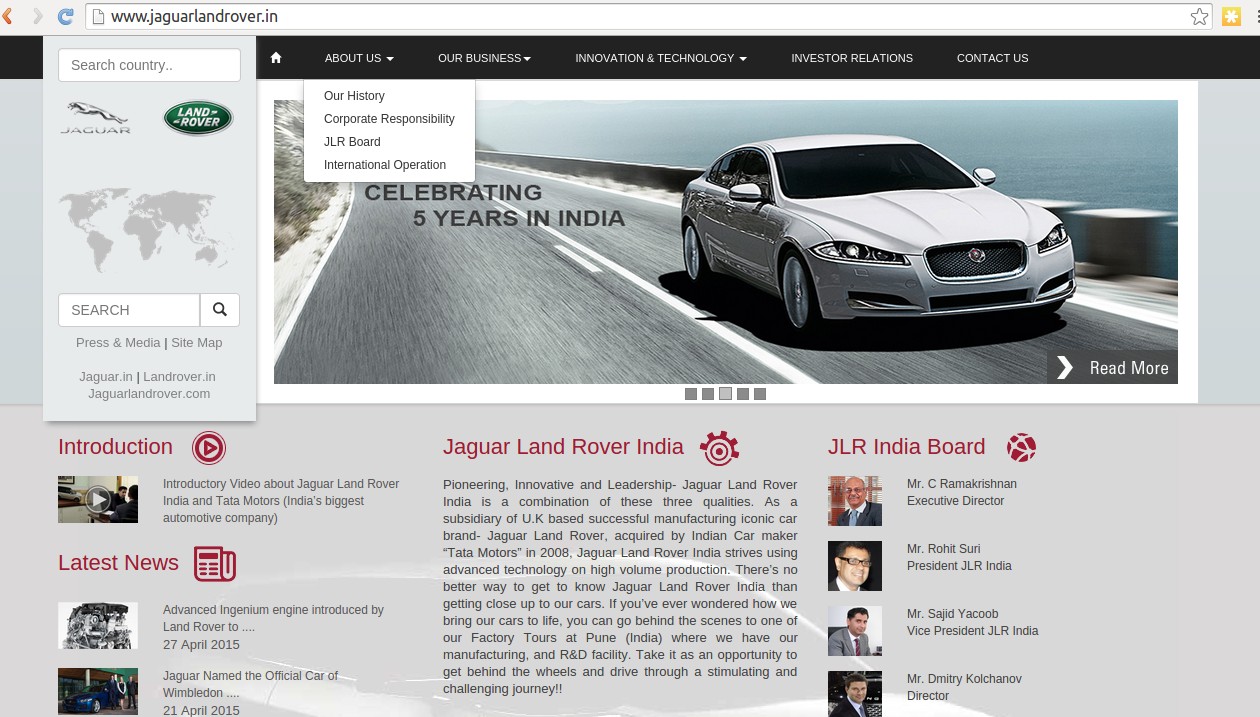The width and height of the screenshot is (1260, 717).
Task: Click the Land Rover logo
Action: pos(198,118)
